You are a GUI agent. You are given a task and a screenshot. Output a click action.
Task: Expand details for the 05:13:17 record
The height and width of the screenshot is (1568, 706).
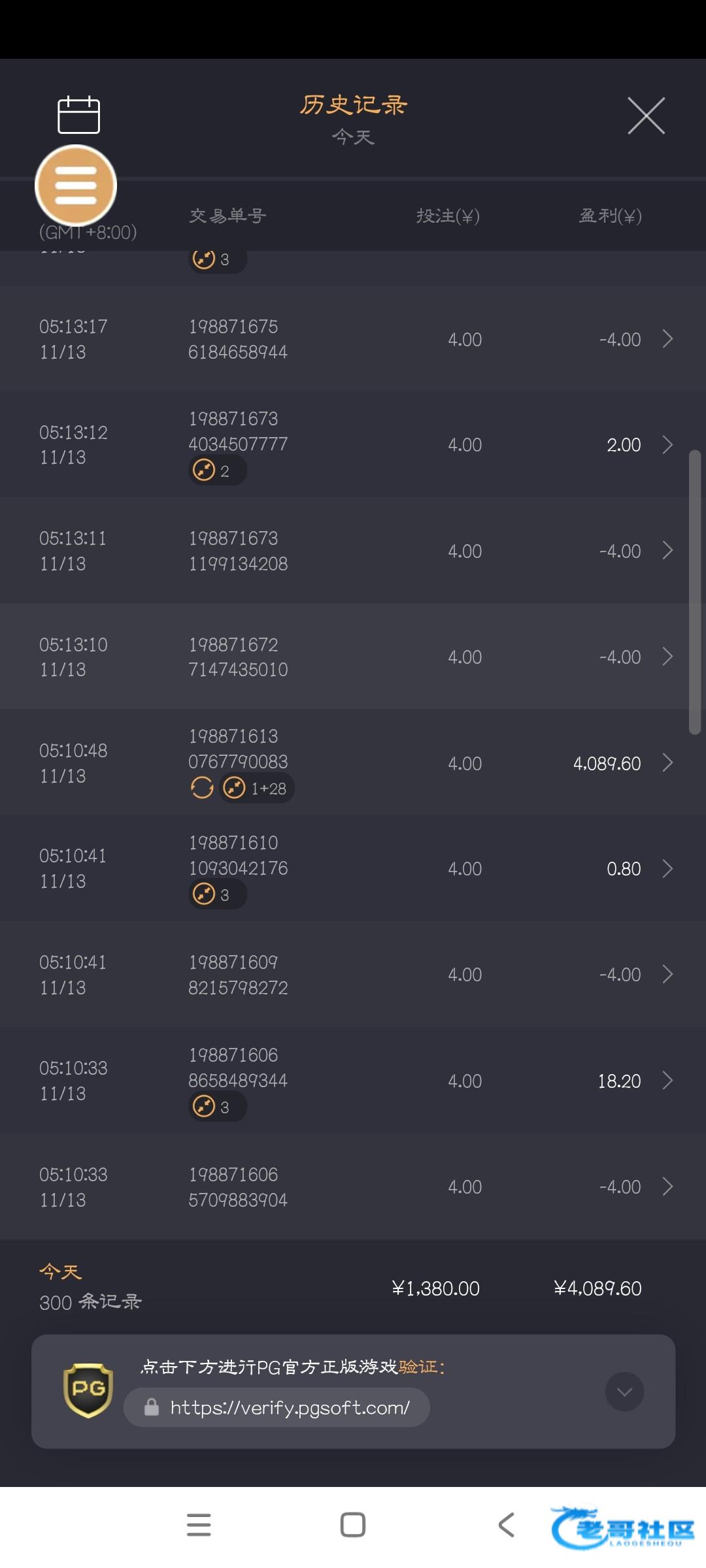(667, 339)
